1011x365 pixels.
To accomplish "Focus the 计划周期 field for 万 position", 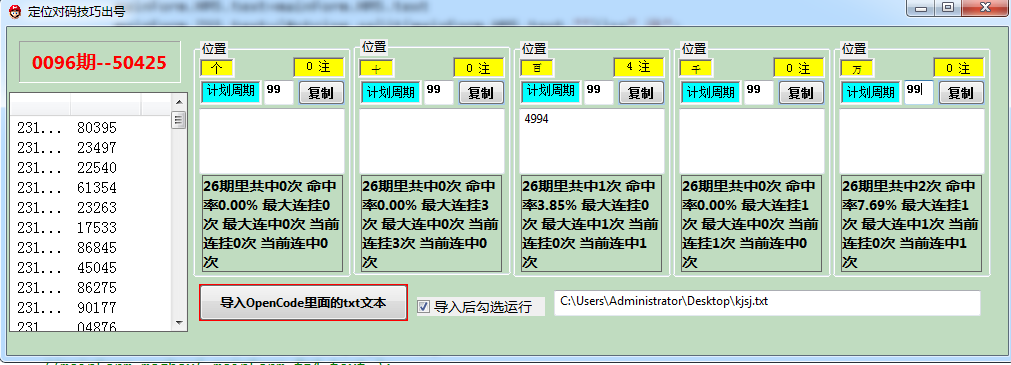I will pyautogui.click(x=919, y=92).
